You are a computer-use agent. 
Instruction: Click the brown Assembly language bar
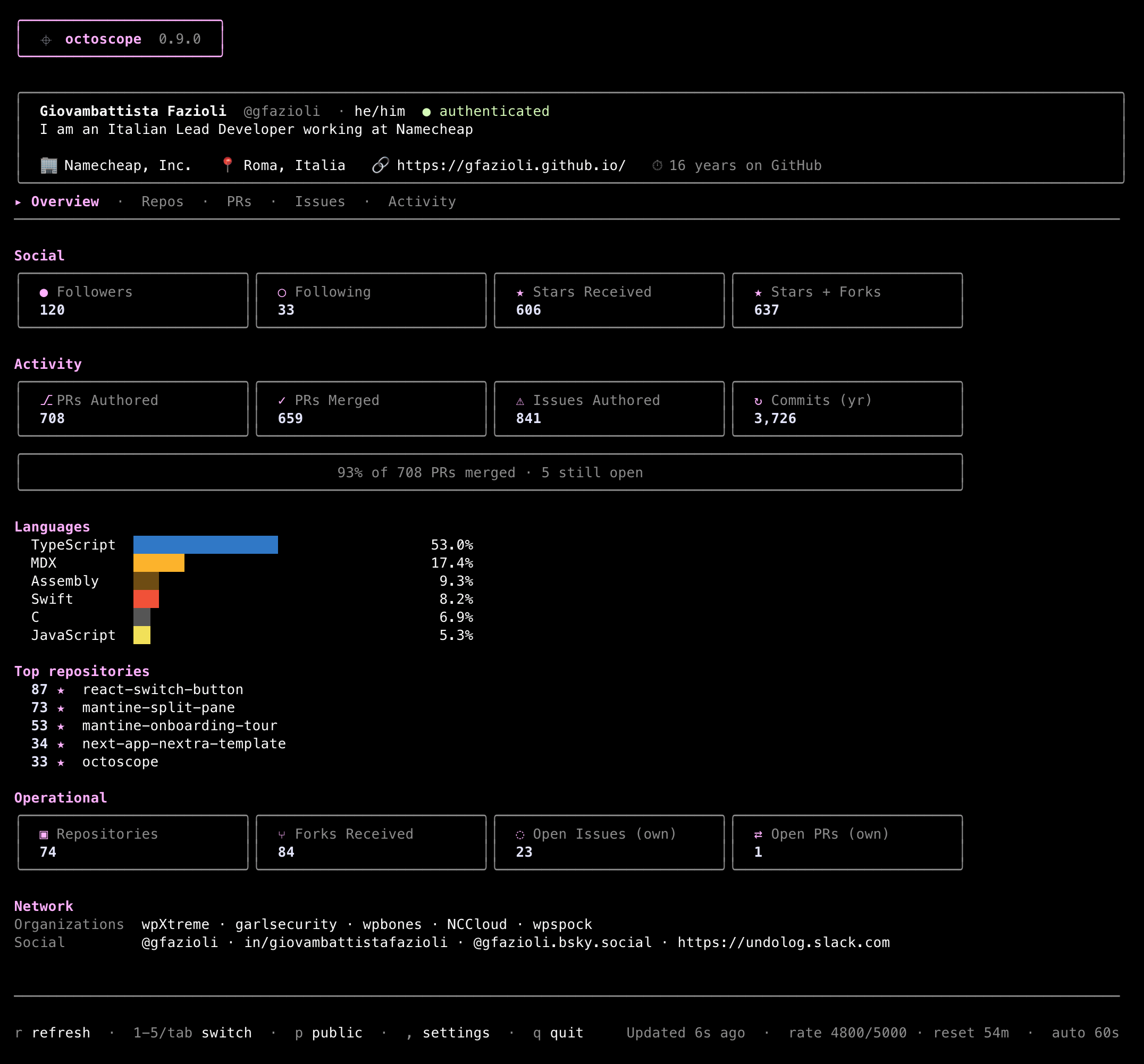pyautogui.click(x=146, y=581)
